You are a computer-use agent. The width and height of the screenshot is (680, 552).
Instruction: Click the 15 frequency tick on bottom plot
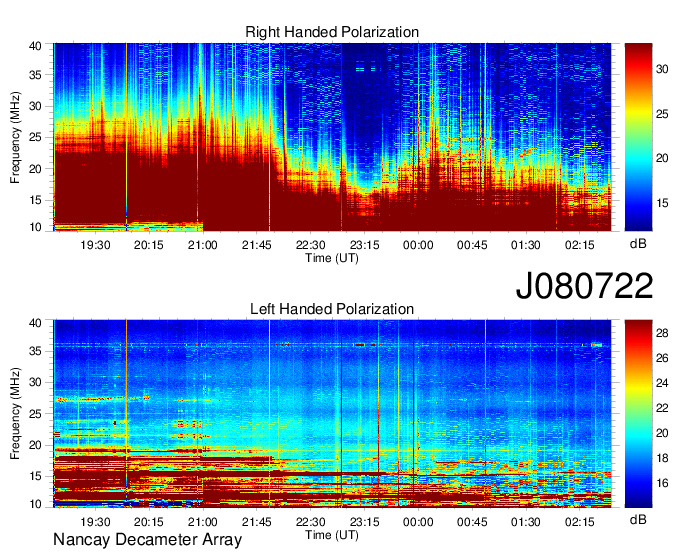[35, 477]
